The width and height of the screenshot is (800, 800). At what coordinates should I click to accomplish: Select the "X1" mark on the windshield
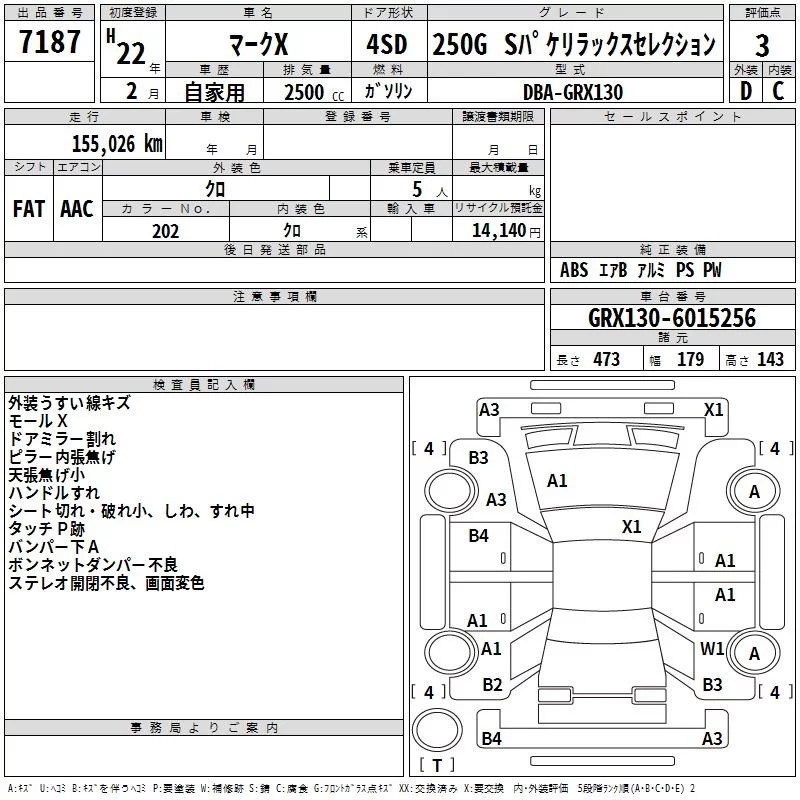point(632,527)
